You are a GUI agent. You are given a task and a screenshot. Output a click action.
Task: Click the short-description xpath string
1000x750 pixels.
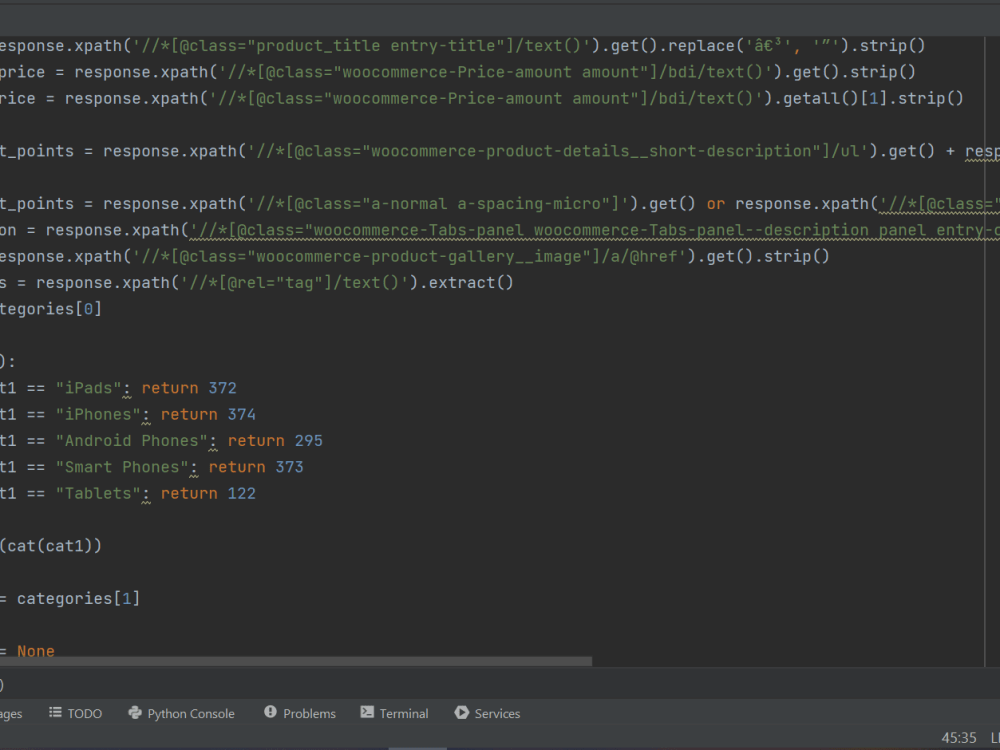(557, 151)
